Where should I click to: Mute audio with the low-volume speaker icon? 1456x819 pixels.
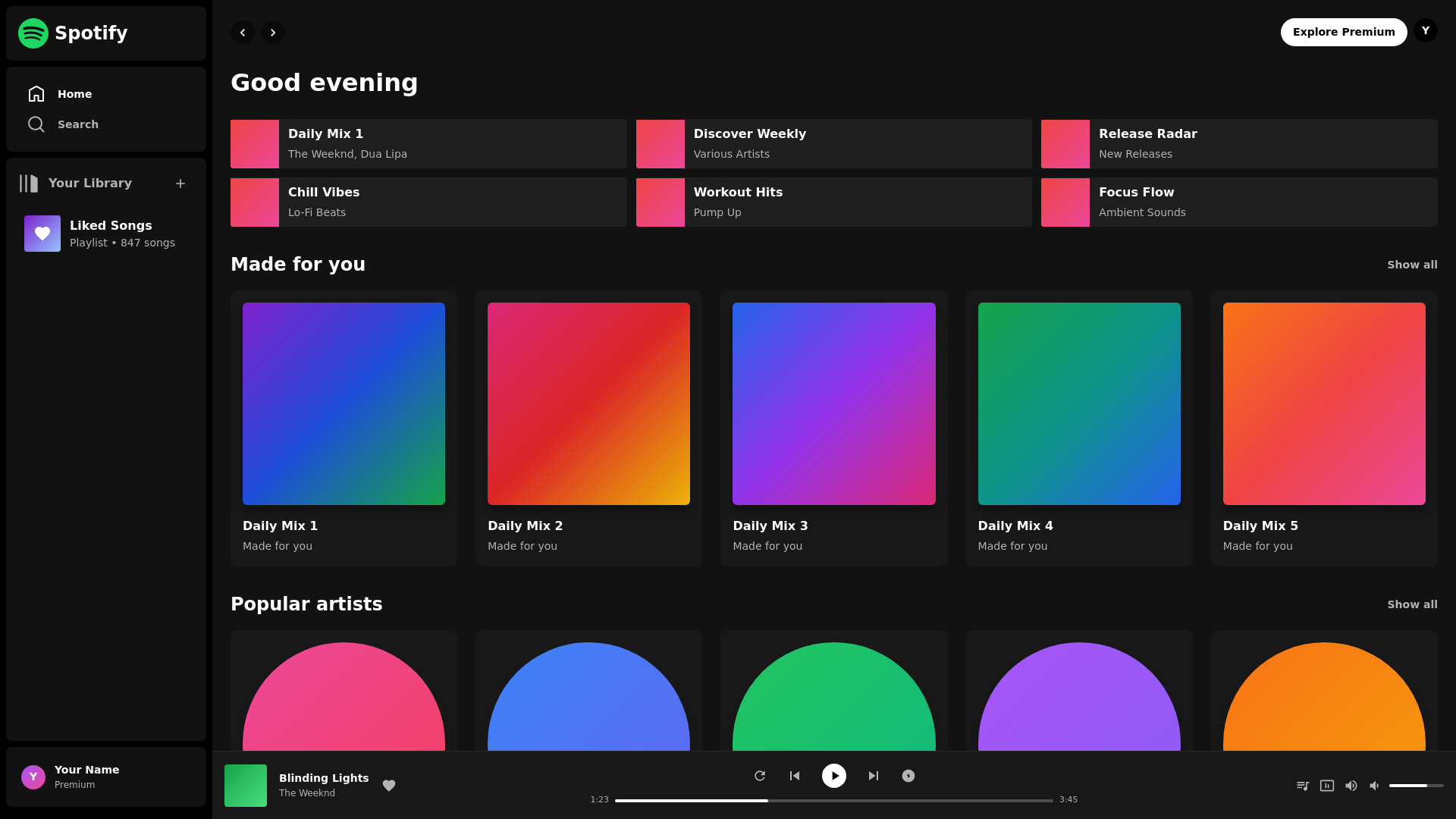[1374, 786]
